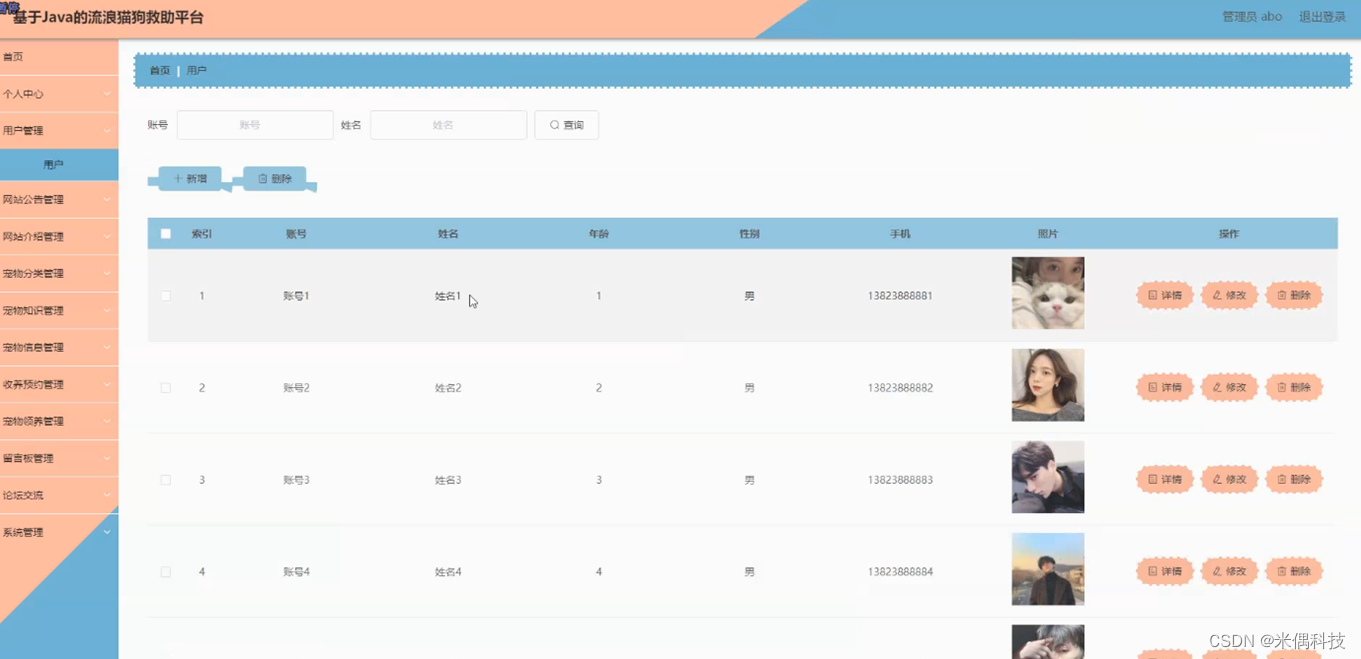Expand the 宠物分类管理 sidebar menu
Screen dimensions: 1361x659
59,274
